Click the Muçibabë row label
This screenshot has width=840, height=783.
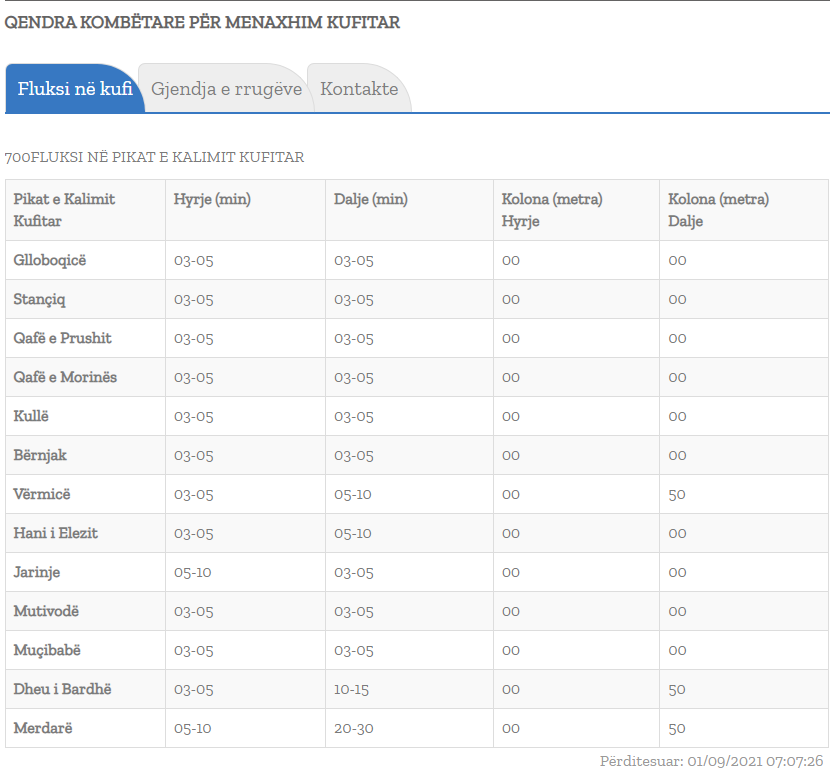(47, 650)
